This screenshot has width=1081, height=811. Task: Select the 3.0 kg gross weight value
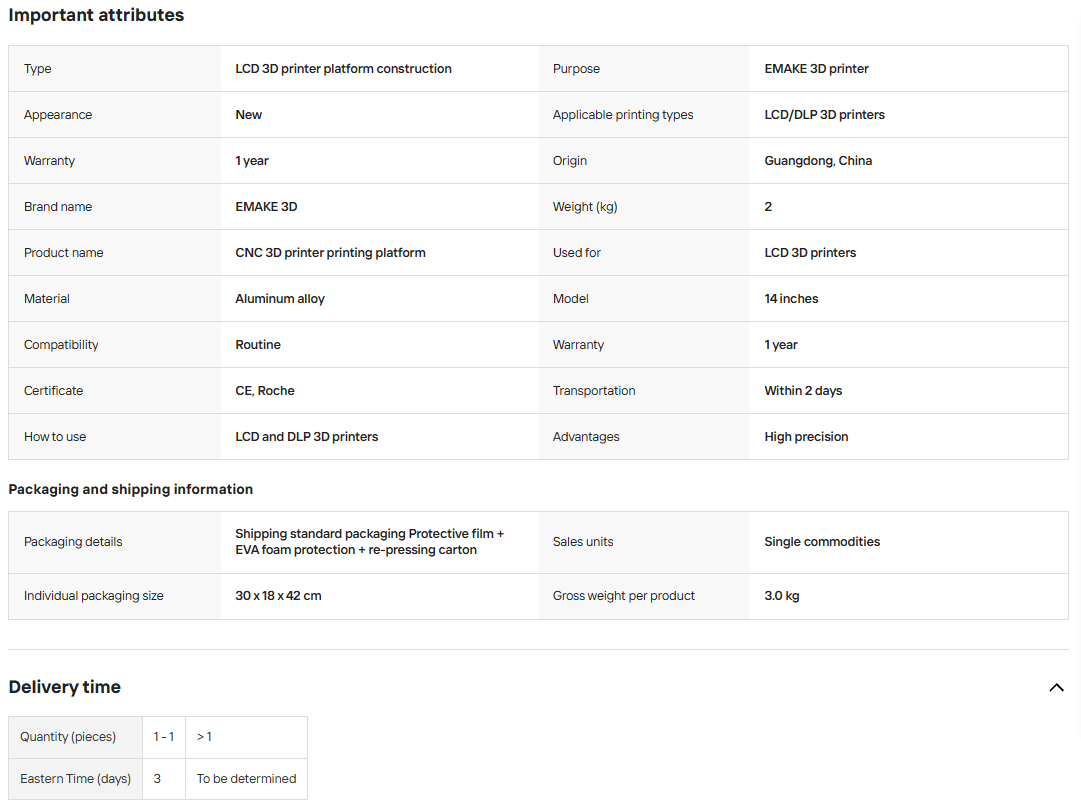[x=782, y=596]
